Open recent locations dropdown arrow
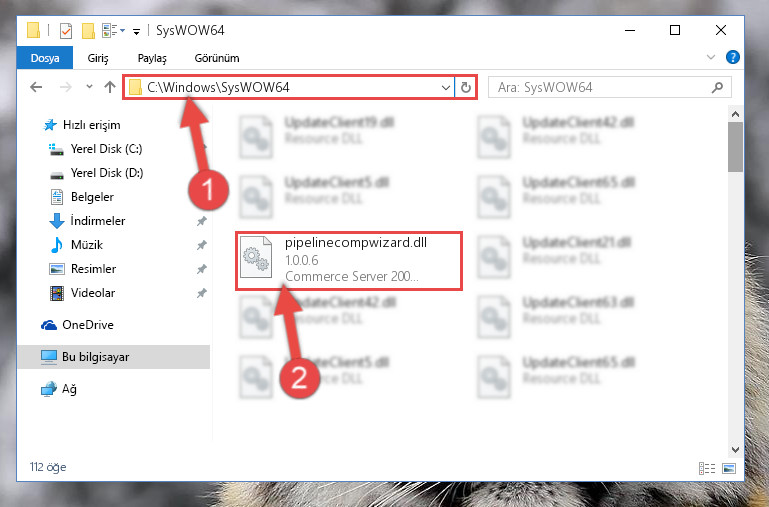The image size is (769, 507). [89, 87]
